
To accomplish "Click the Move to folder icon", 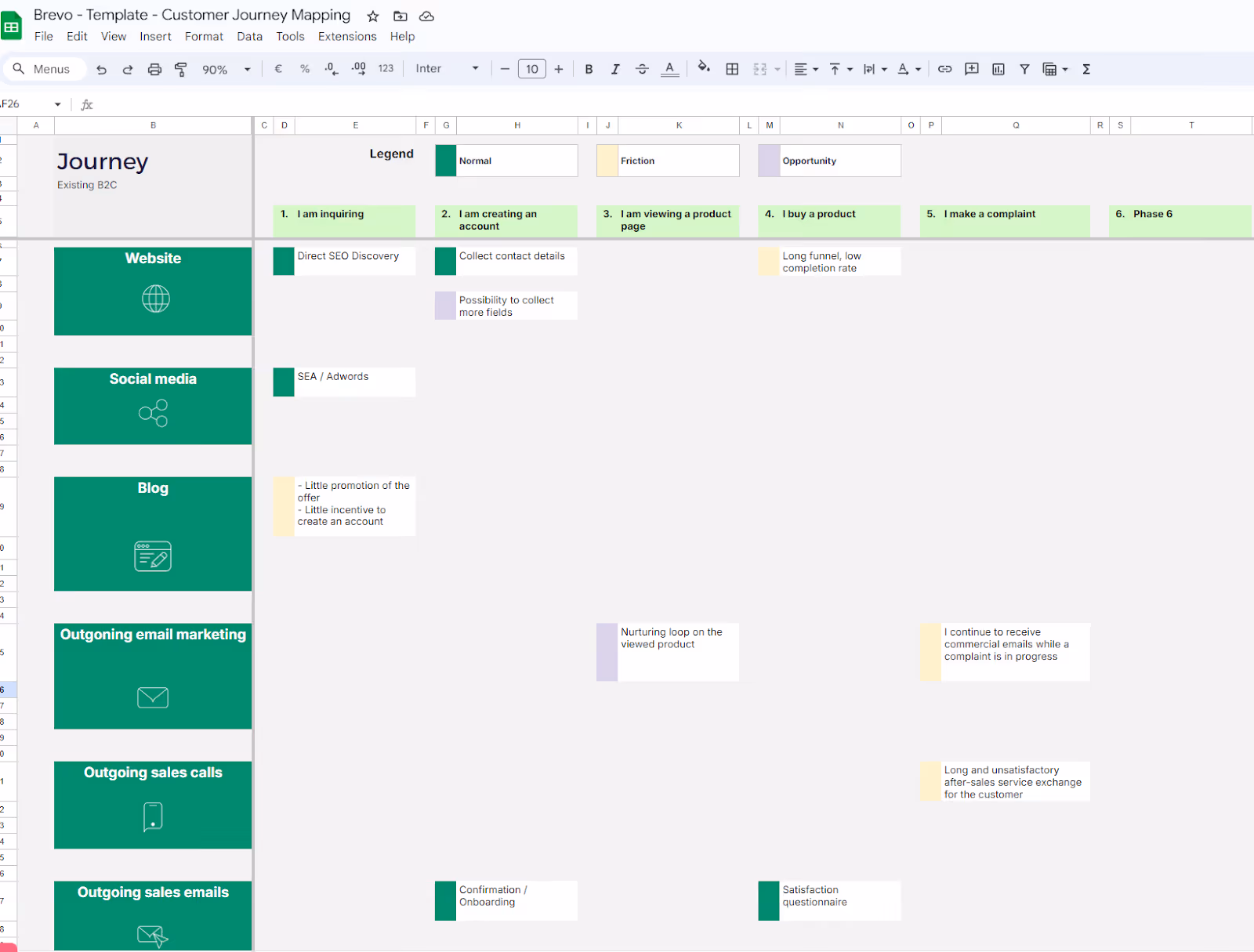I will pyautogui.click(x=400, y=16).
